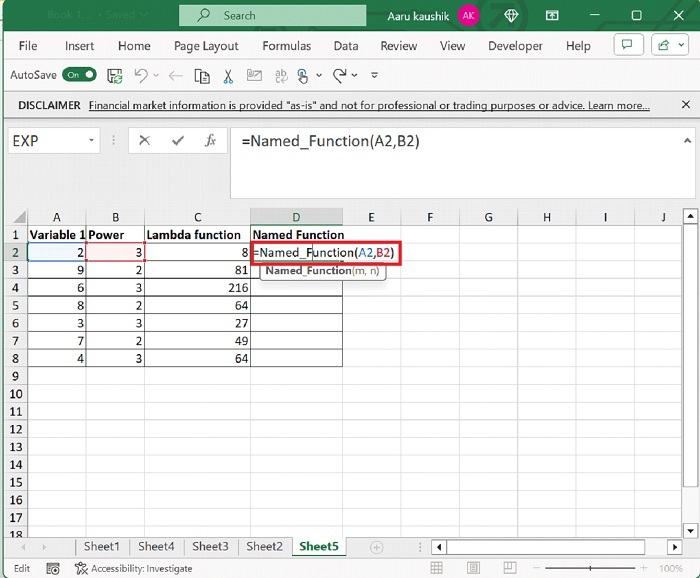Click inside the formula bar text
Screen dimensions: 700x578
point(330,141)
